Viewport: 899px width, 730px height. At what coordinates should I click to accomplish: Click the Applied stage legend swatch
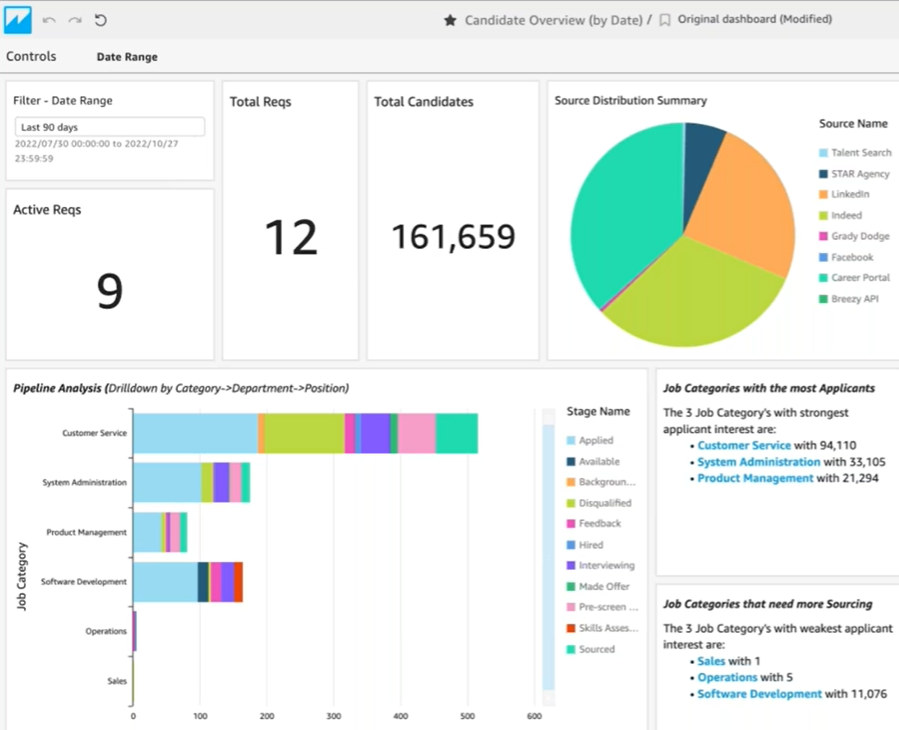point(570,440)
